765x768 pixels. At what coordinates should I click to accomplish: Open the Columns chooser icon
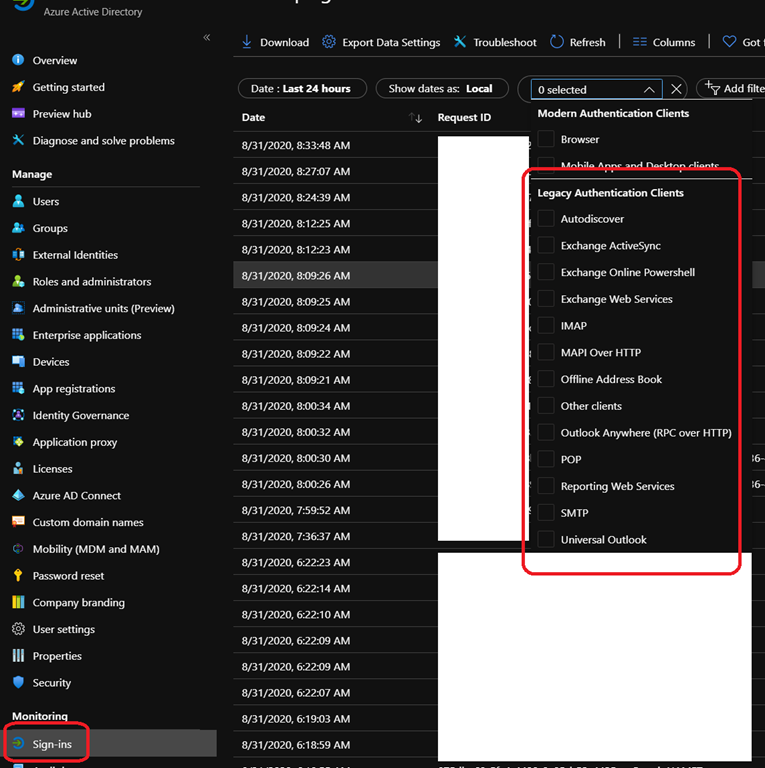tap(640, 42)
